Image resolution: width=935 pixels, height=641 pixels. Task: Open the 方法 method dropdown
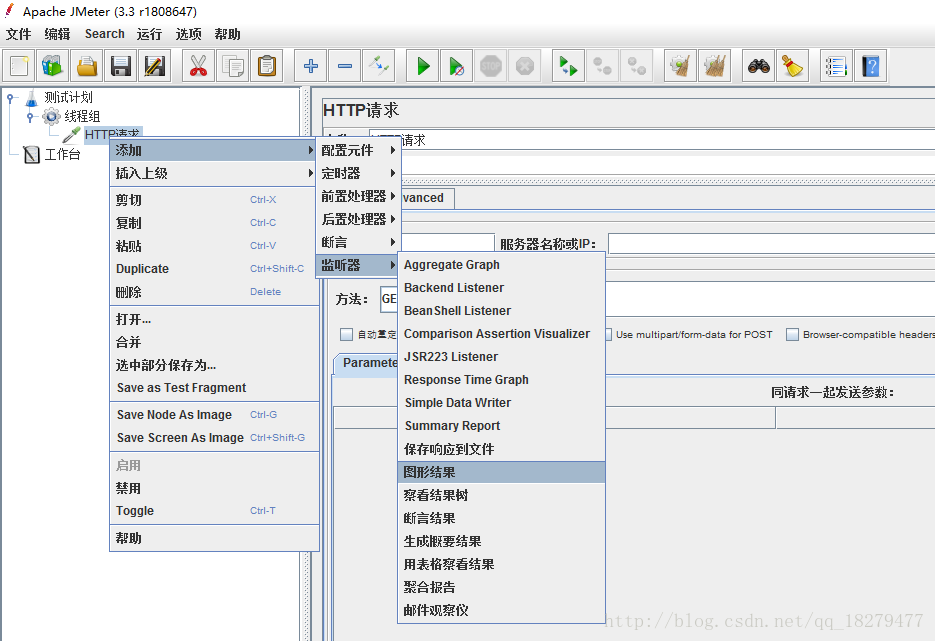pyautogui.click(x=389, y=299)
